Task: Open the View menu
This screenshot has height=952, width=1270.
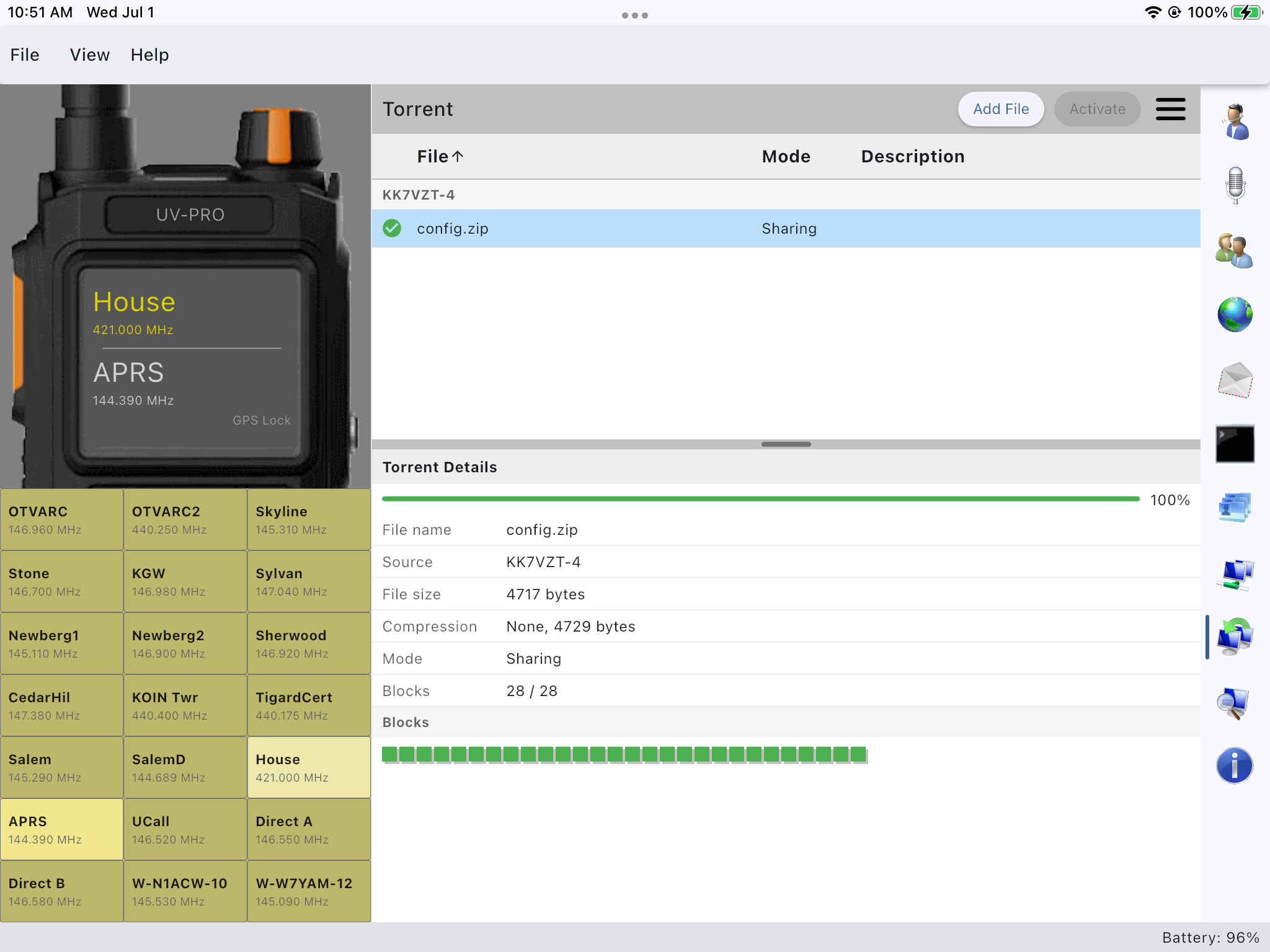Action: coord(90,55)
